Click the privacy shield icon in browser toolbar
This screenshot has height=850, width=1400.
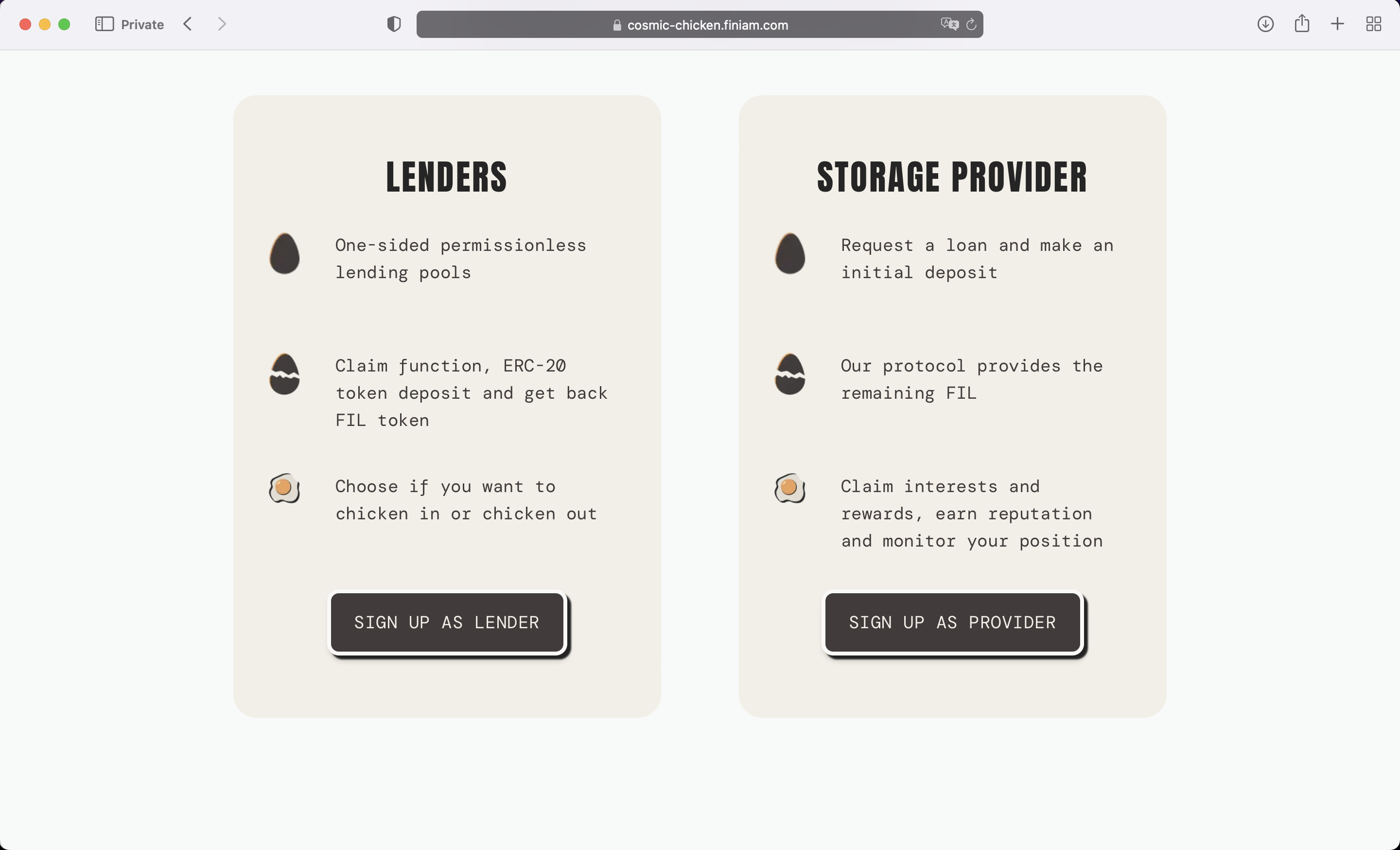click(x=394, y=24)
